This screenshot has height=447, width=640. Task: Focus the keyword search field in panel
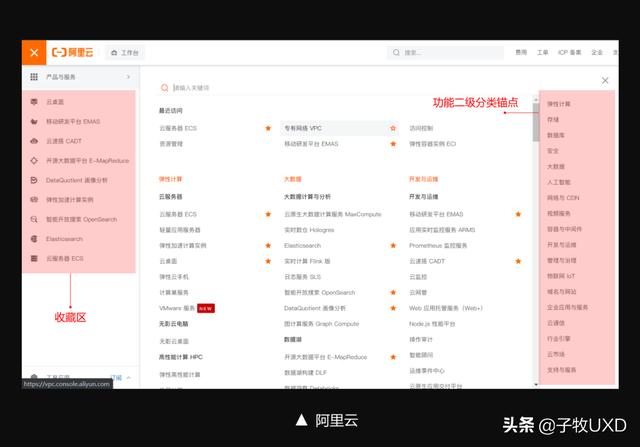(x=347, y=88)
